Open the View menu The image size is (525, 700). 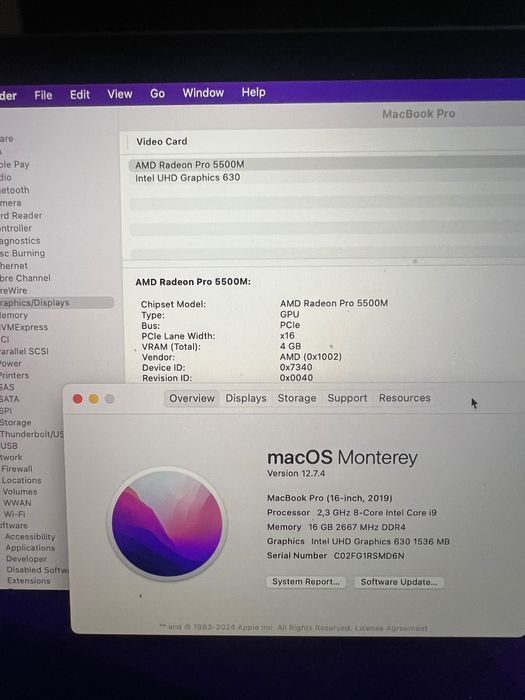pos(120,94)
